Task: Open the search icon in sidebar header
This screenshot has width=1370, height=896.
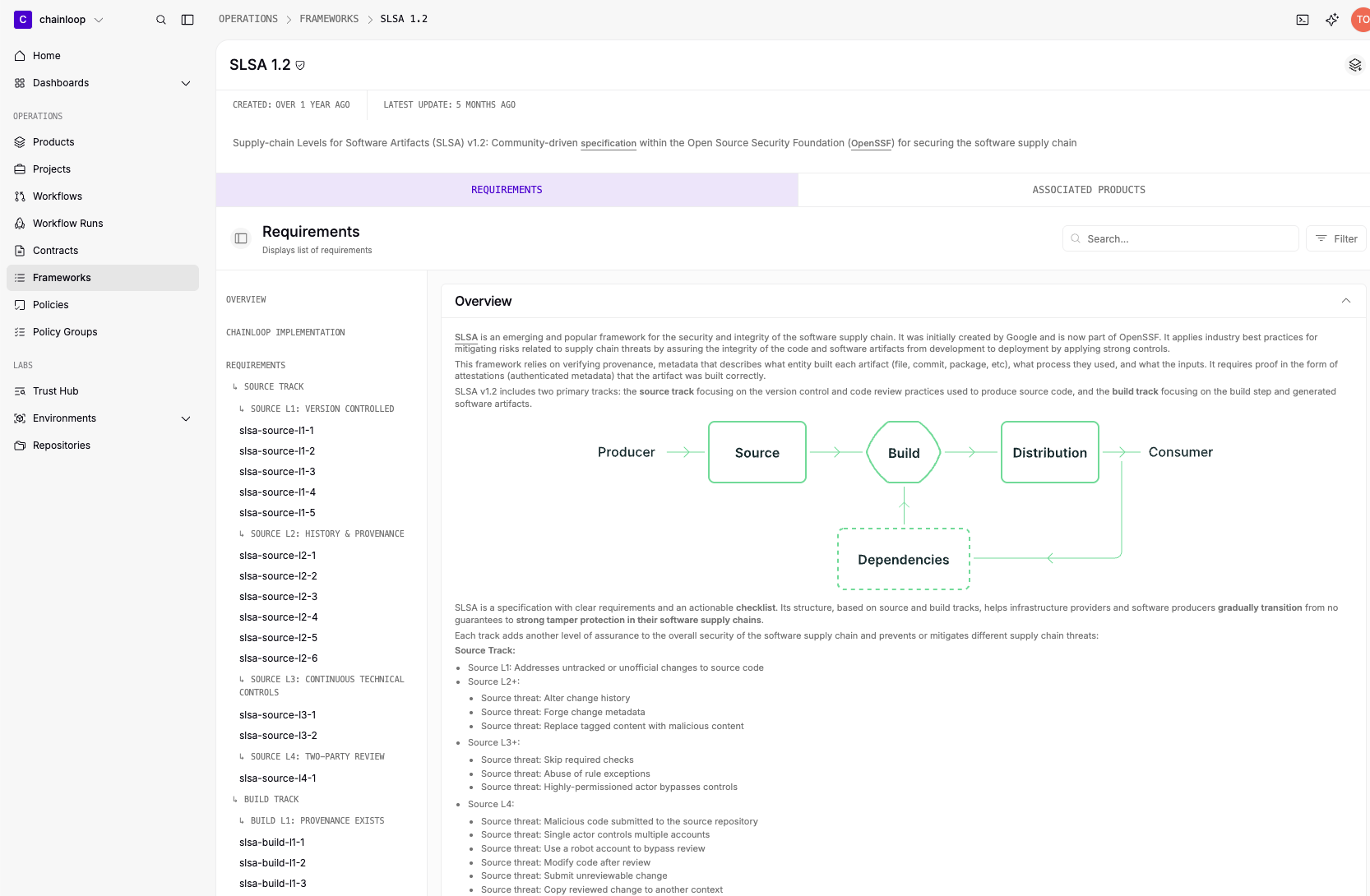Action: (161, 20)
